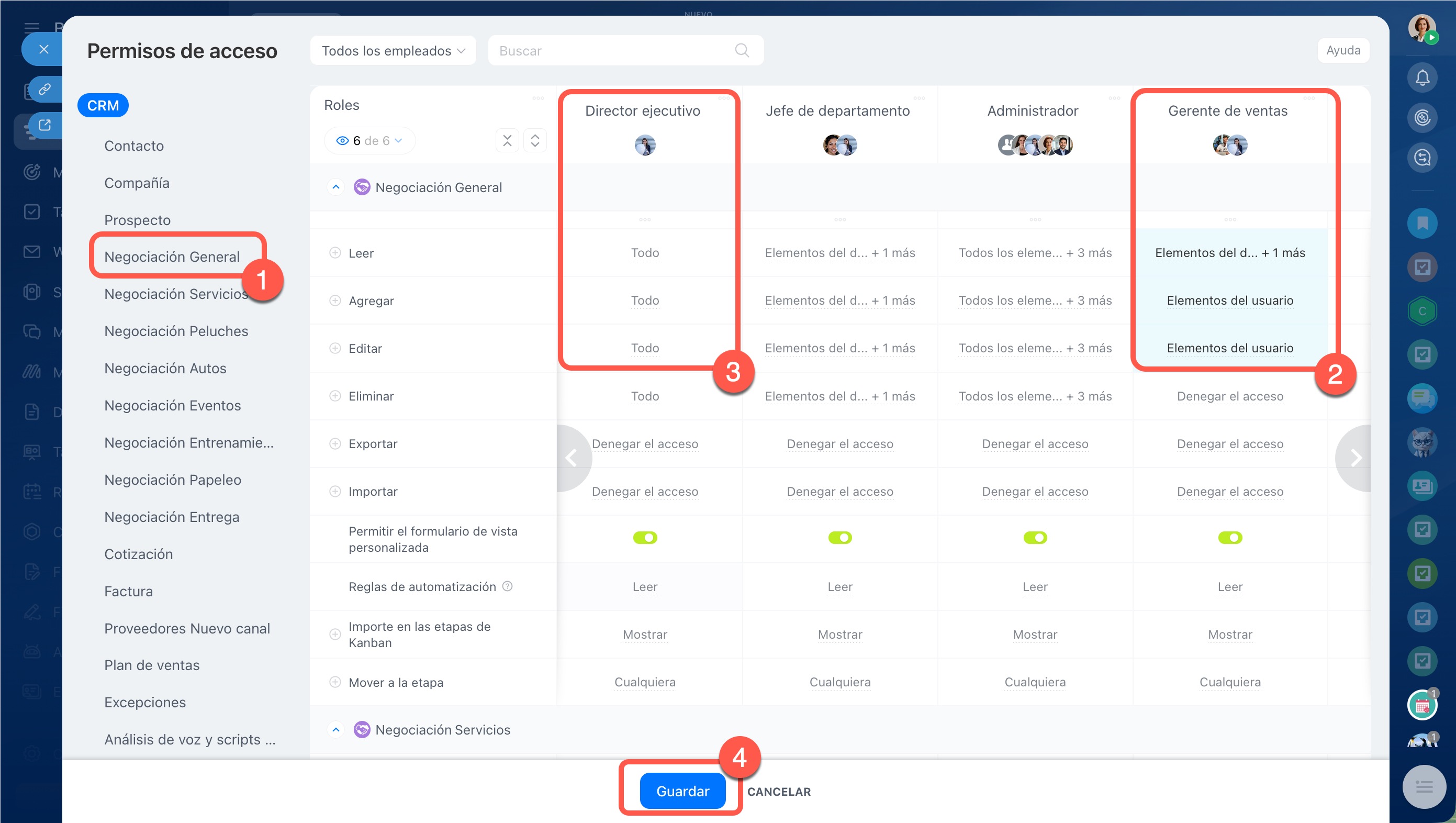Expand the Leer permission row
1456x823 pixels.
click(335, 253)
